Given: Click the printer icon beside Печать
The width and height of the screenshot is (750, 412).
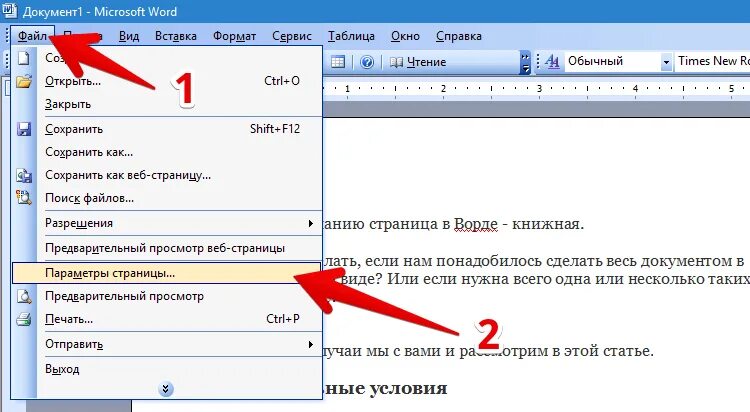Looking at the screenshot, I should pyautogui.click(x=24, y=319).
